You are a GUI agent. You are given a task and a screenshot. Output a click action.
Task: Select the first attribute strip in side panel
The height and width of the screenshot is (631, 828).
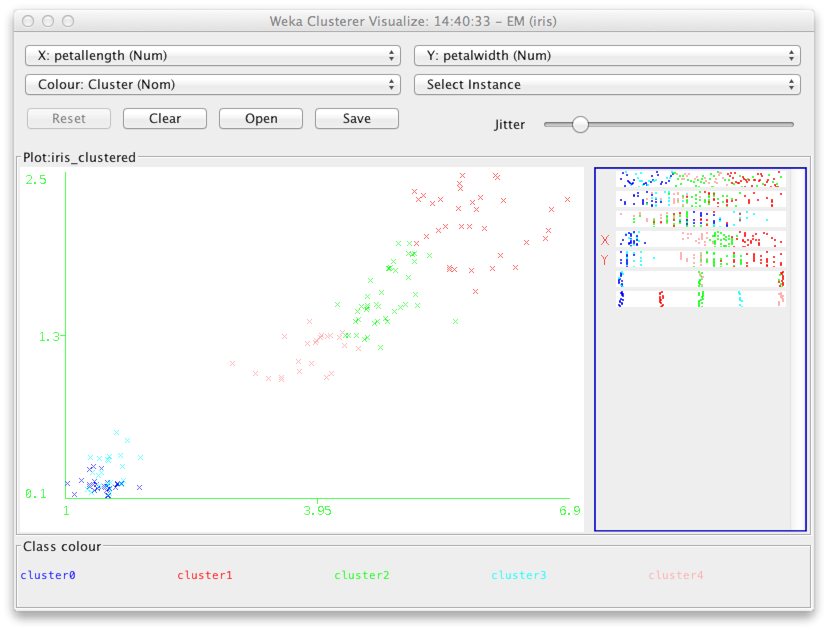[x=701, y=179]
